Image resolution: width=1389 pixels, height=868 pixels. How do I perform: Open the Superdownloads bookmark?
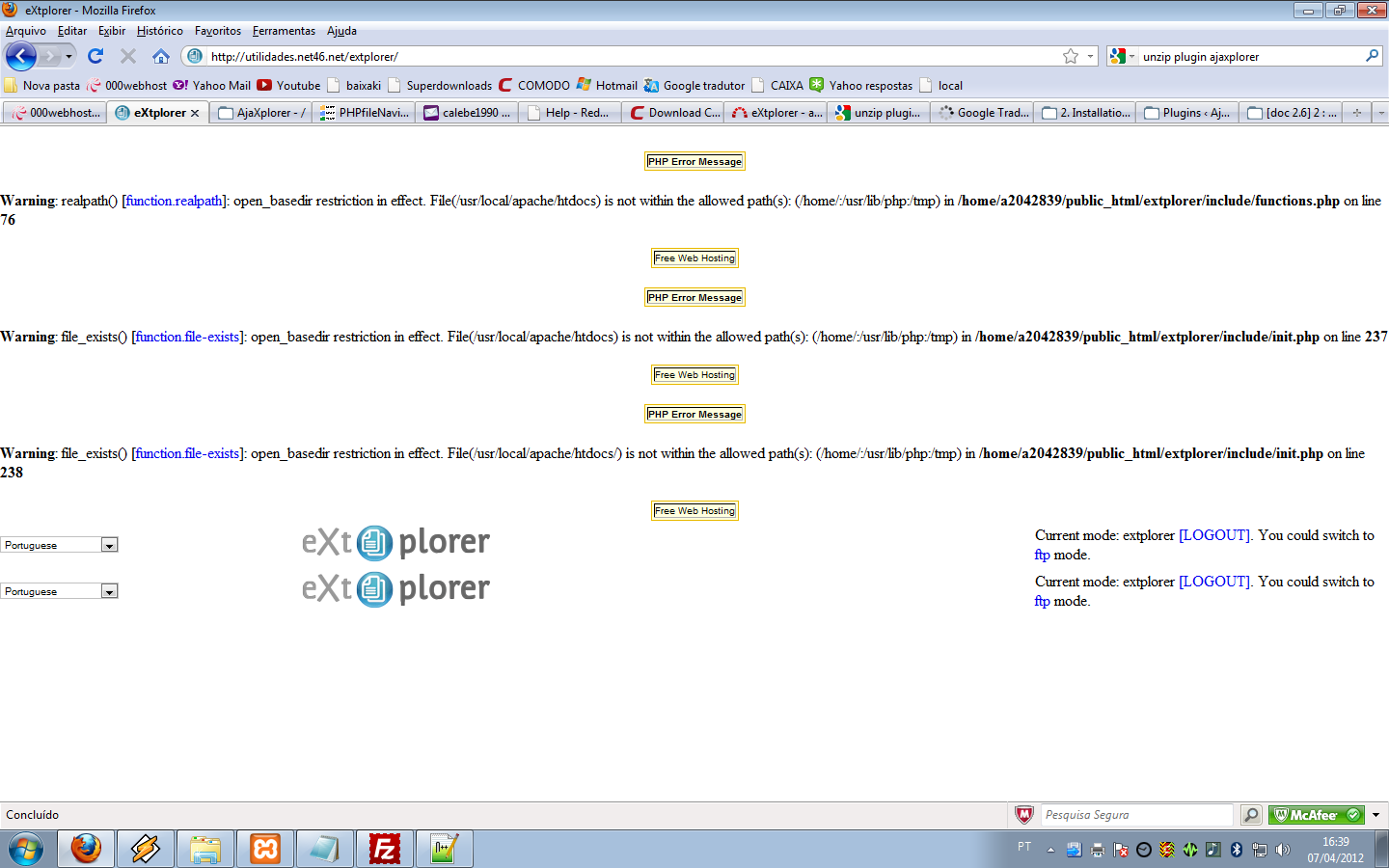point(440,85)
